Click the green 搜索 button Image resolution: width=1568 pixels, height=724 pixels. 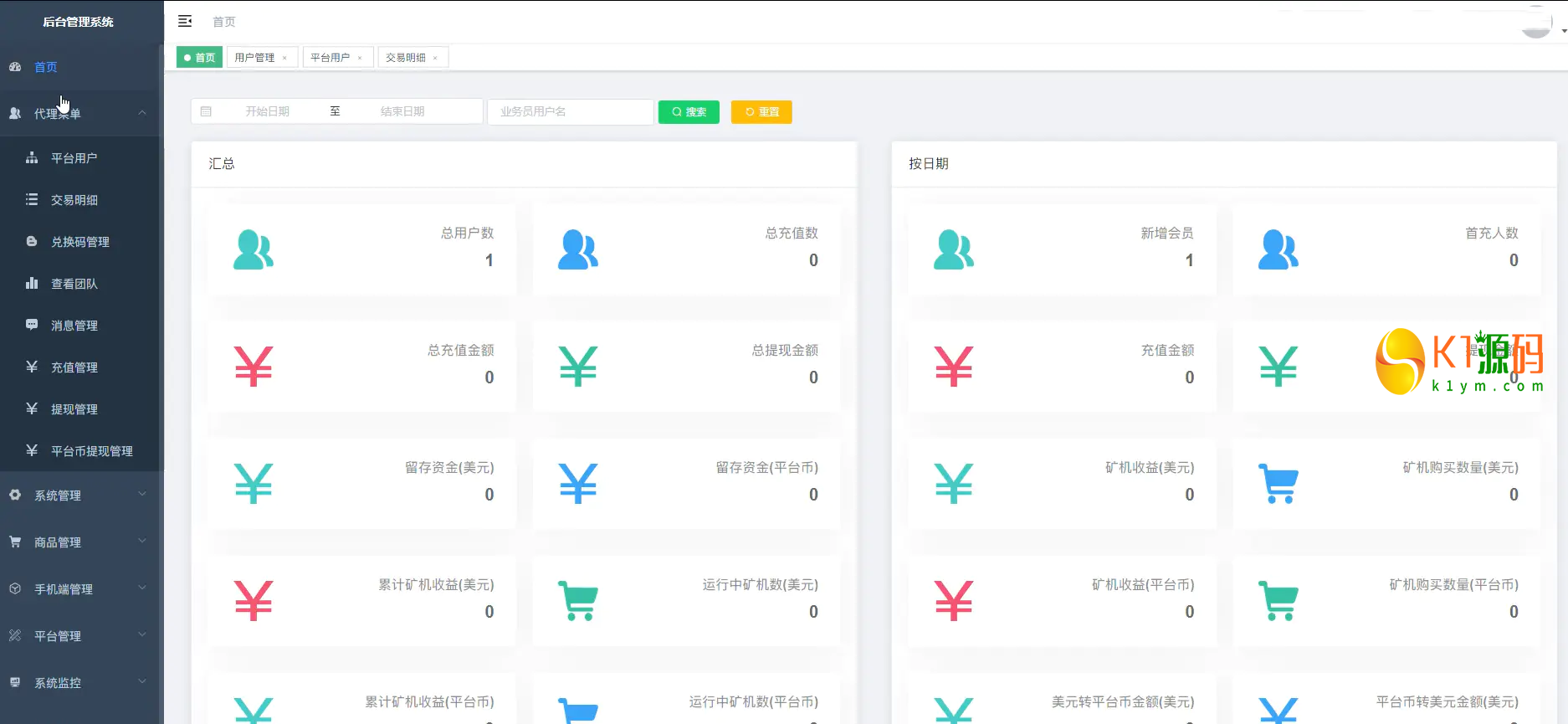coord(689,112)
